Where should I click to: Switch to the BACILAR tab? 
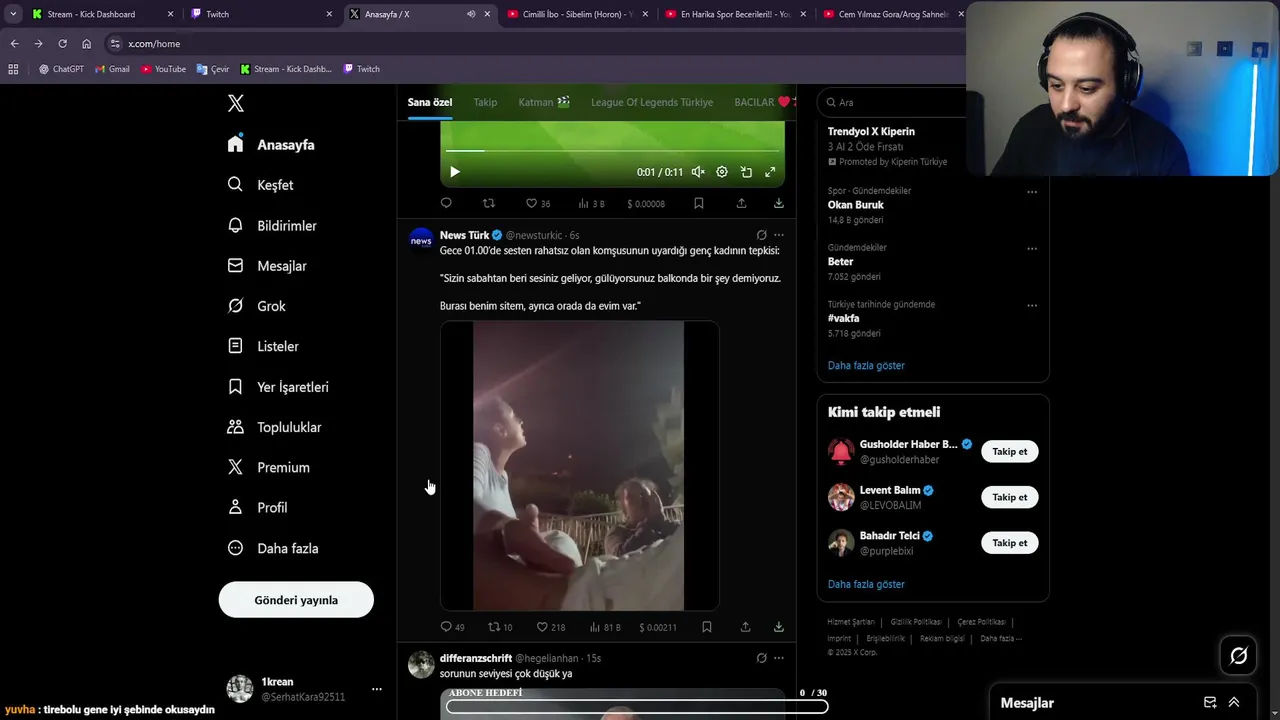point(762,102)
